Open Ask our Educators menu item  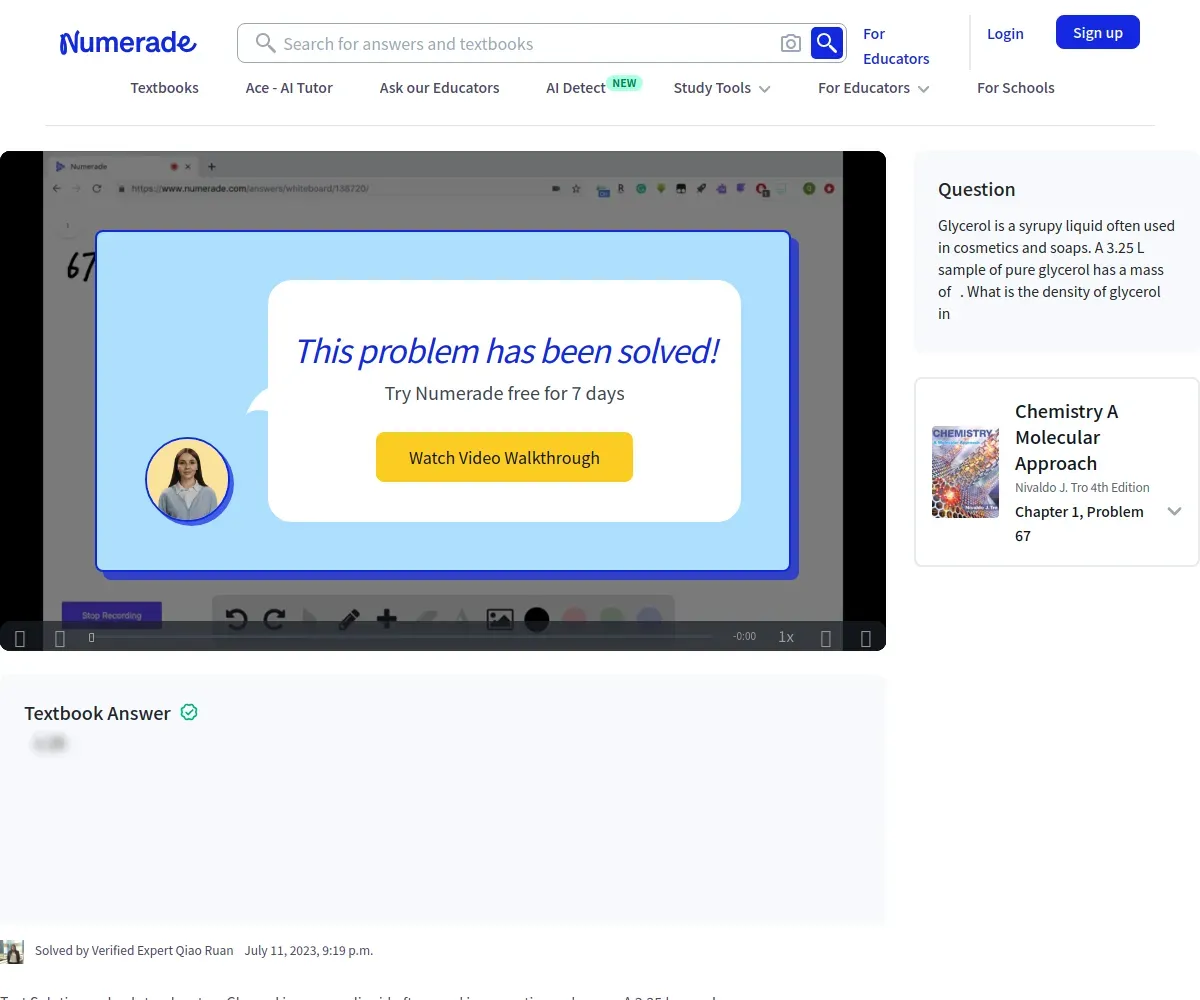(x=440, y=88)
